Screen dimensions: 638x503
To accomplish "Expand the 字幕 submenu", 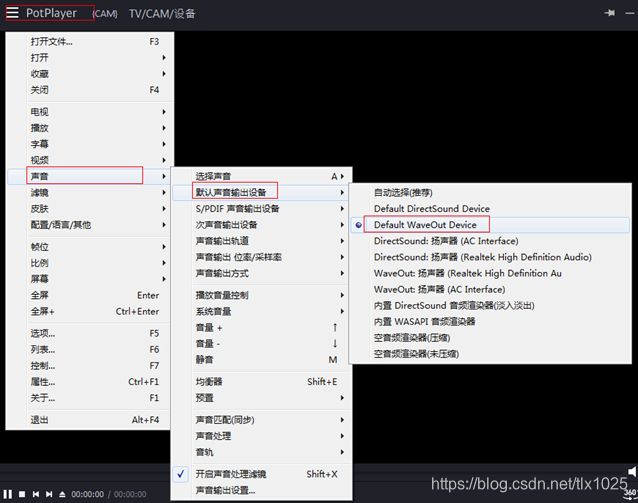I will [88, 144].
